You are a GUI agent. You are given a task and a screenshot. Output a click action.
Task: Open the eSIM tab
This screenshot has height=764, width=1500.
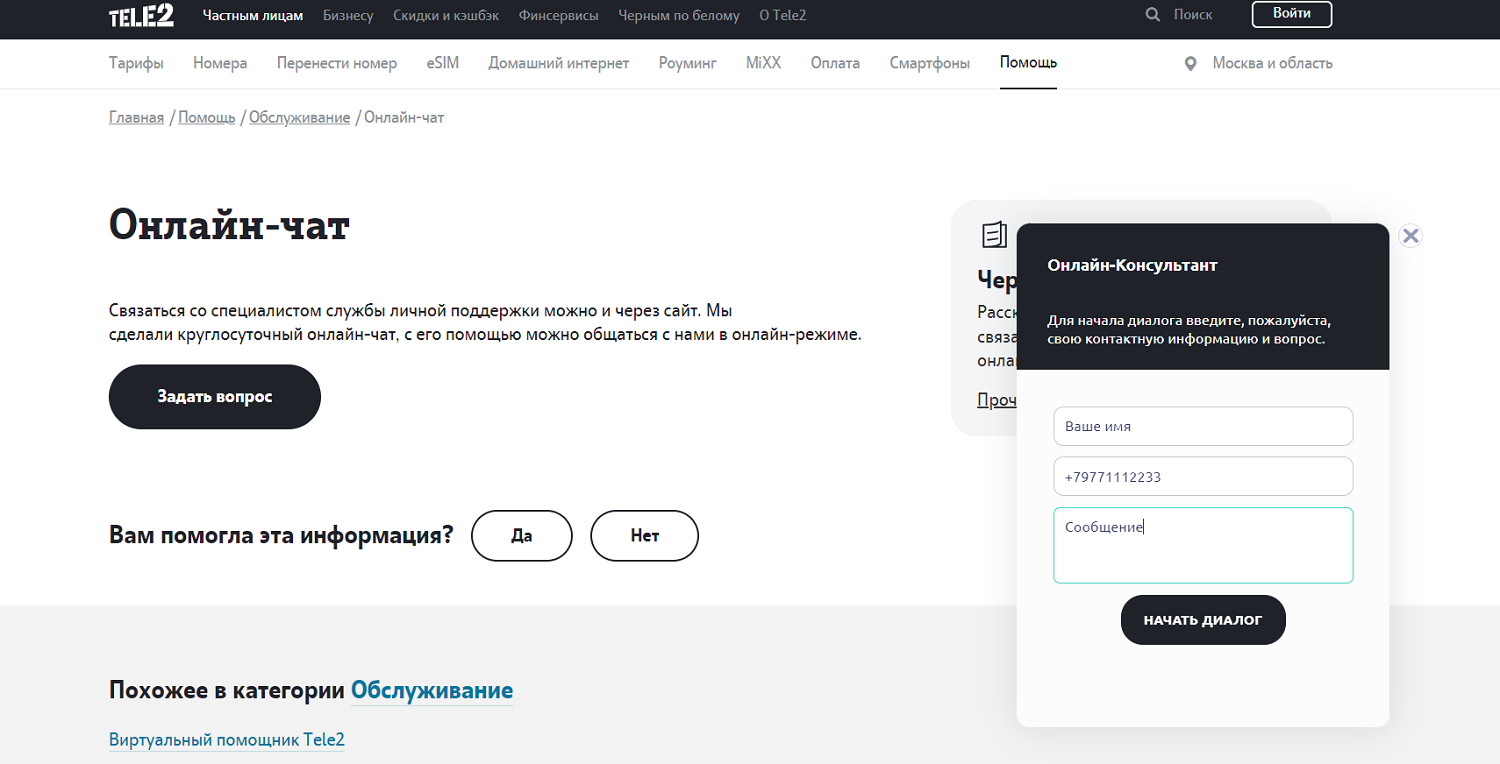pyautogui.click(x=442, y=63)
